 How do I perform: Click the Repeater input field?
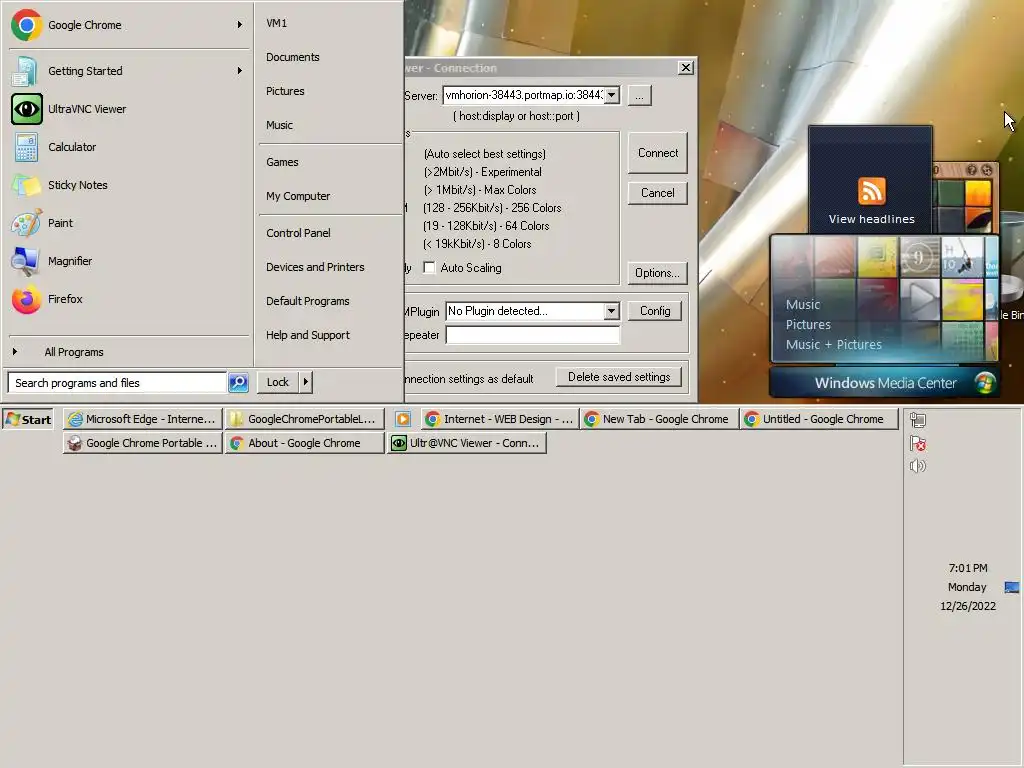pos(532,335)
